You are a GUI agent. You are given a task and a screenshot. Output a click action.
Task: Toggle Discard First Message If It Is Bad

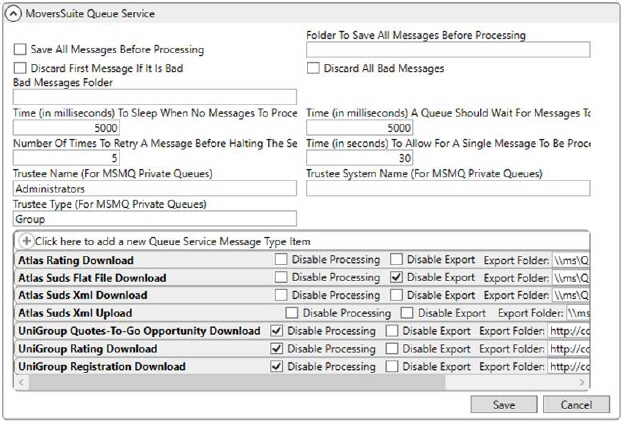(x=21, y=69)
